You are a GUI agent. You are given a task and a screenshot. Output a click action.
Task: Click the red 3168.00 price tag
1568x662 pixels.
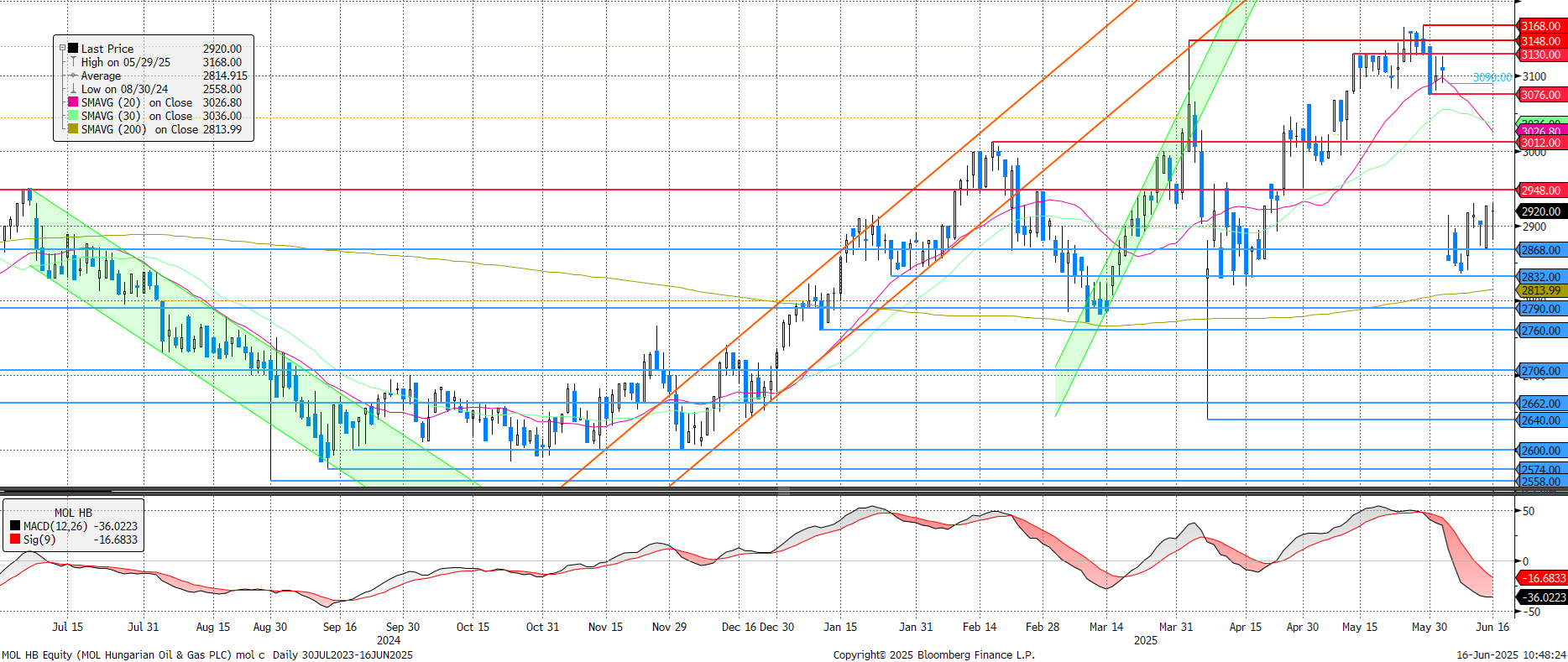pos(1542,26)
